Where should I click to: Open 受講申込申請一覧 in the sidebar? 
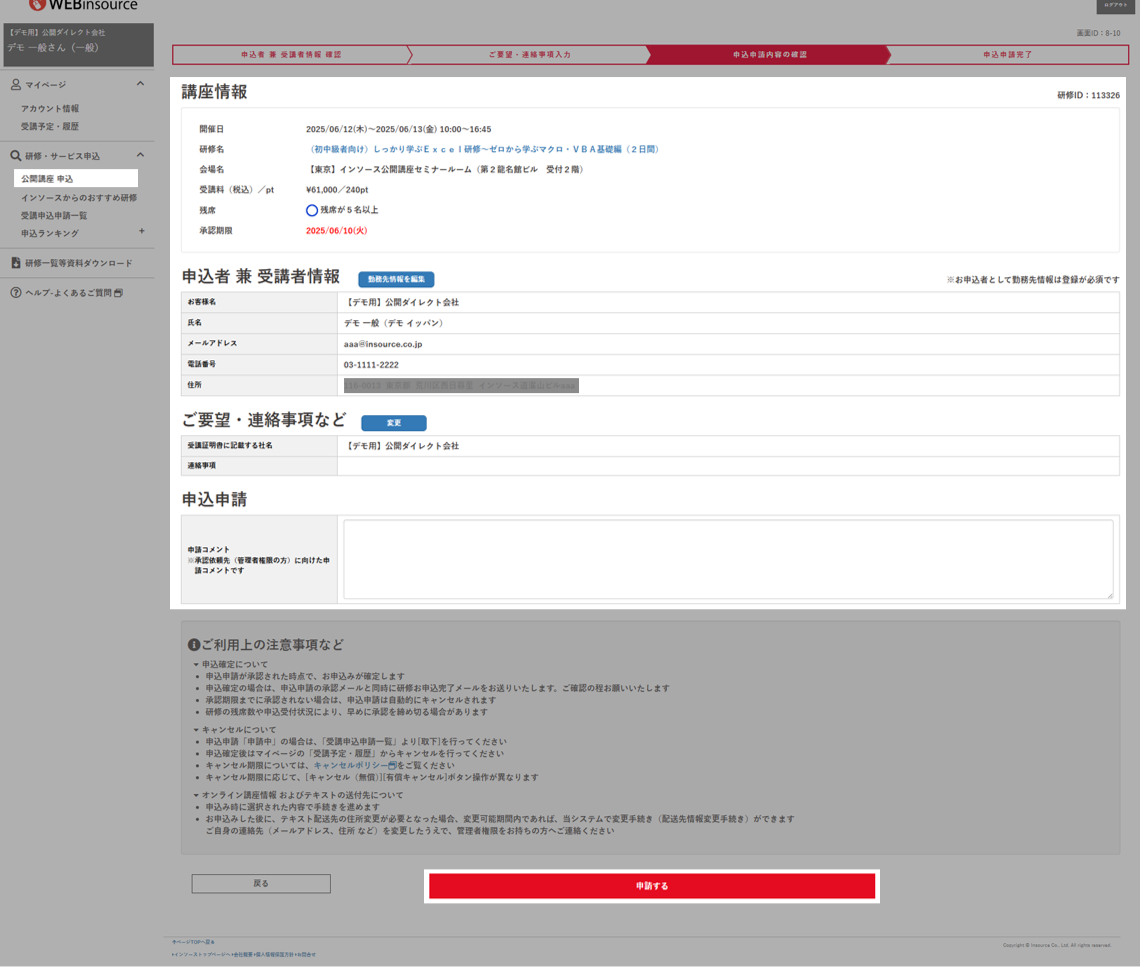[x=54, y=216]
